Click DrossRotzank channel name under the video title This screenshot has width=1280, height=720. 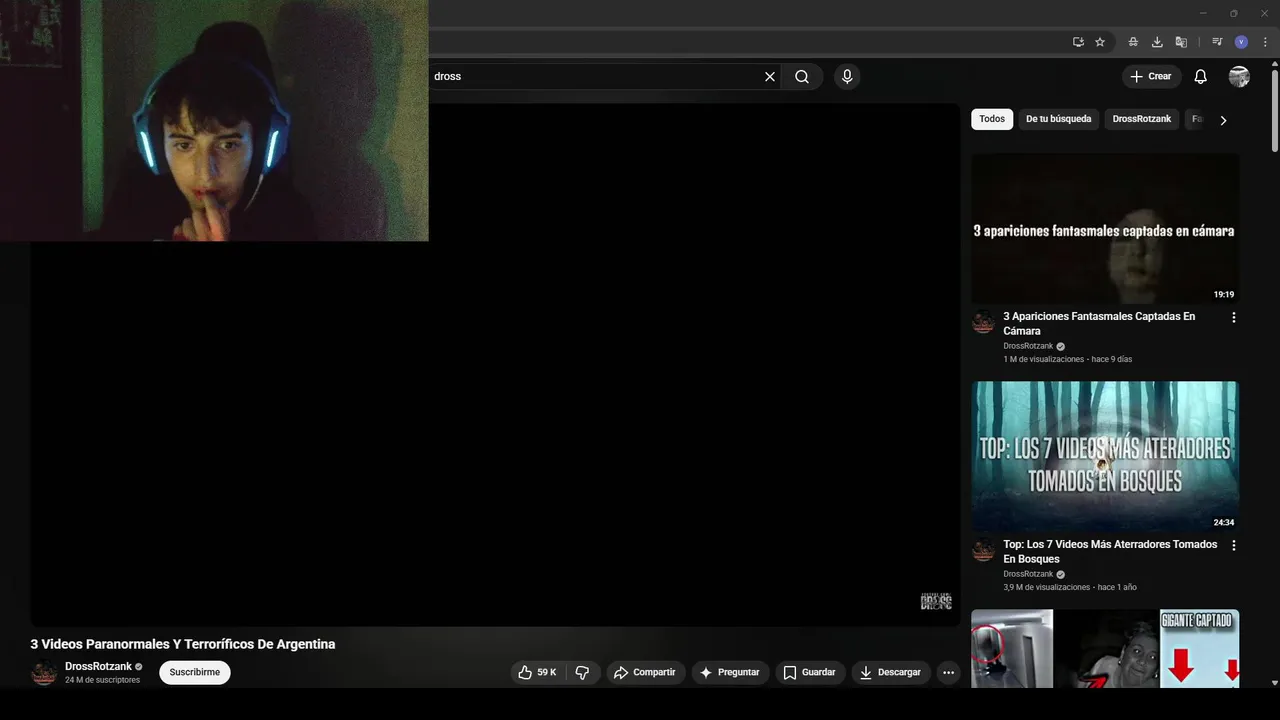click(x=98, y=667)
